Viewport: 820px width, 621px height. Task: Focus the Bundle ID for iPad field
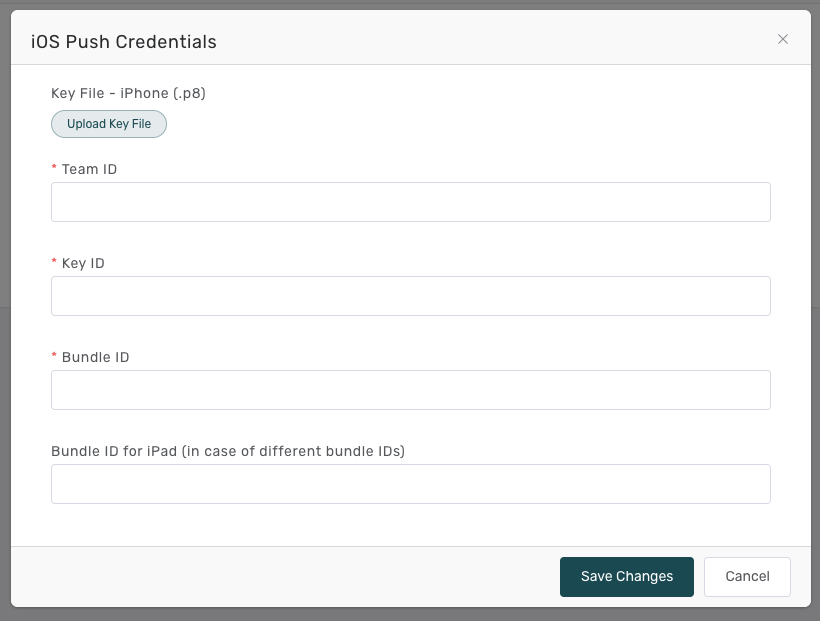click(x=410, y=484)
